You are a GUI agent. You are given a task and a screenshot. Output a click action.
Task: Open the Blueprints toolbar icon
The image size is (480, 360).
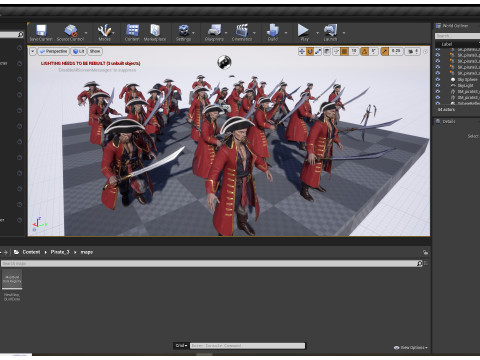[x=214, y=31]
